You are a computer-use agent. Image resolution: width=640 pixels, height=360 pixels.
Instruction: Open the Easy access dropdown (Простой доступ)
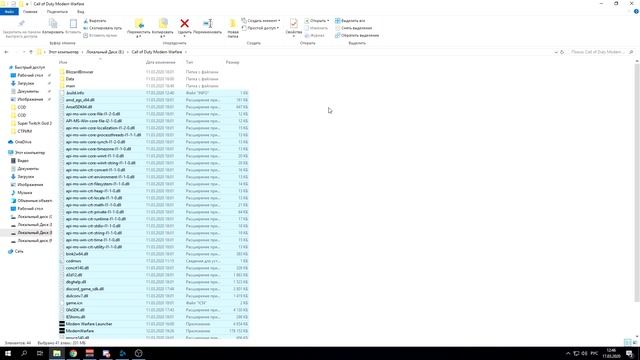[x=260, y=28]
